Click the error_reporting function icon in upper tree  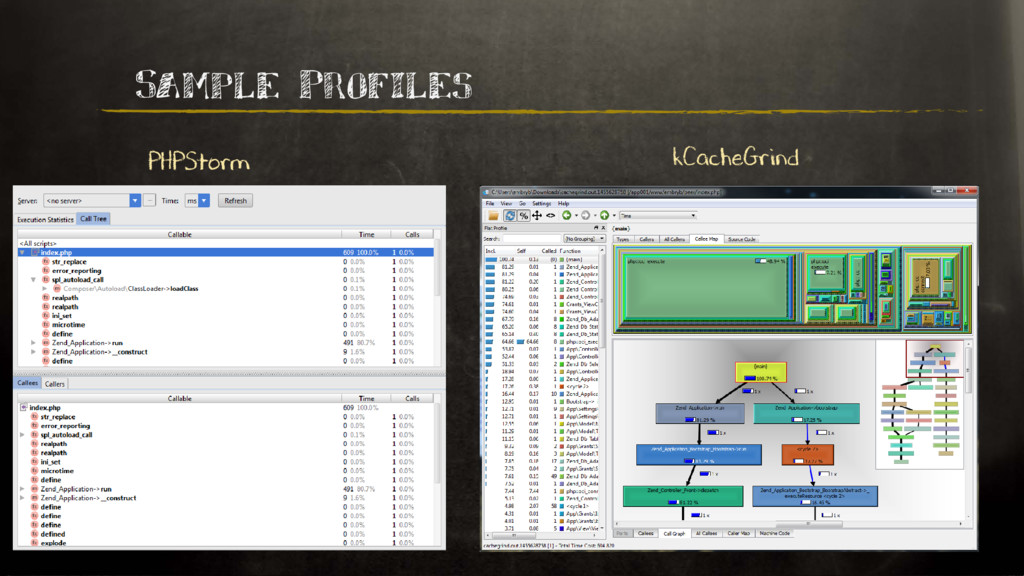[46, 270]
